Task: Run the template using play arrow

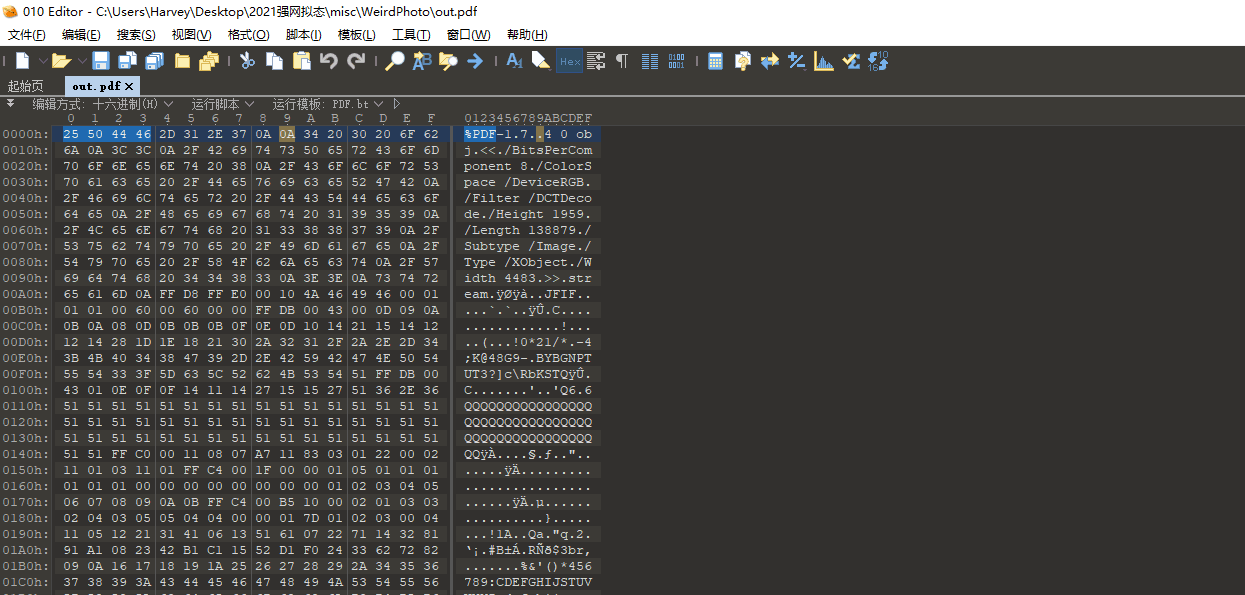Action: (x=397, y=104)
